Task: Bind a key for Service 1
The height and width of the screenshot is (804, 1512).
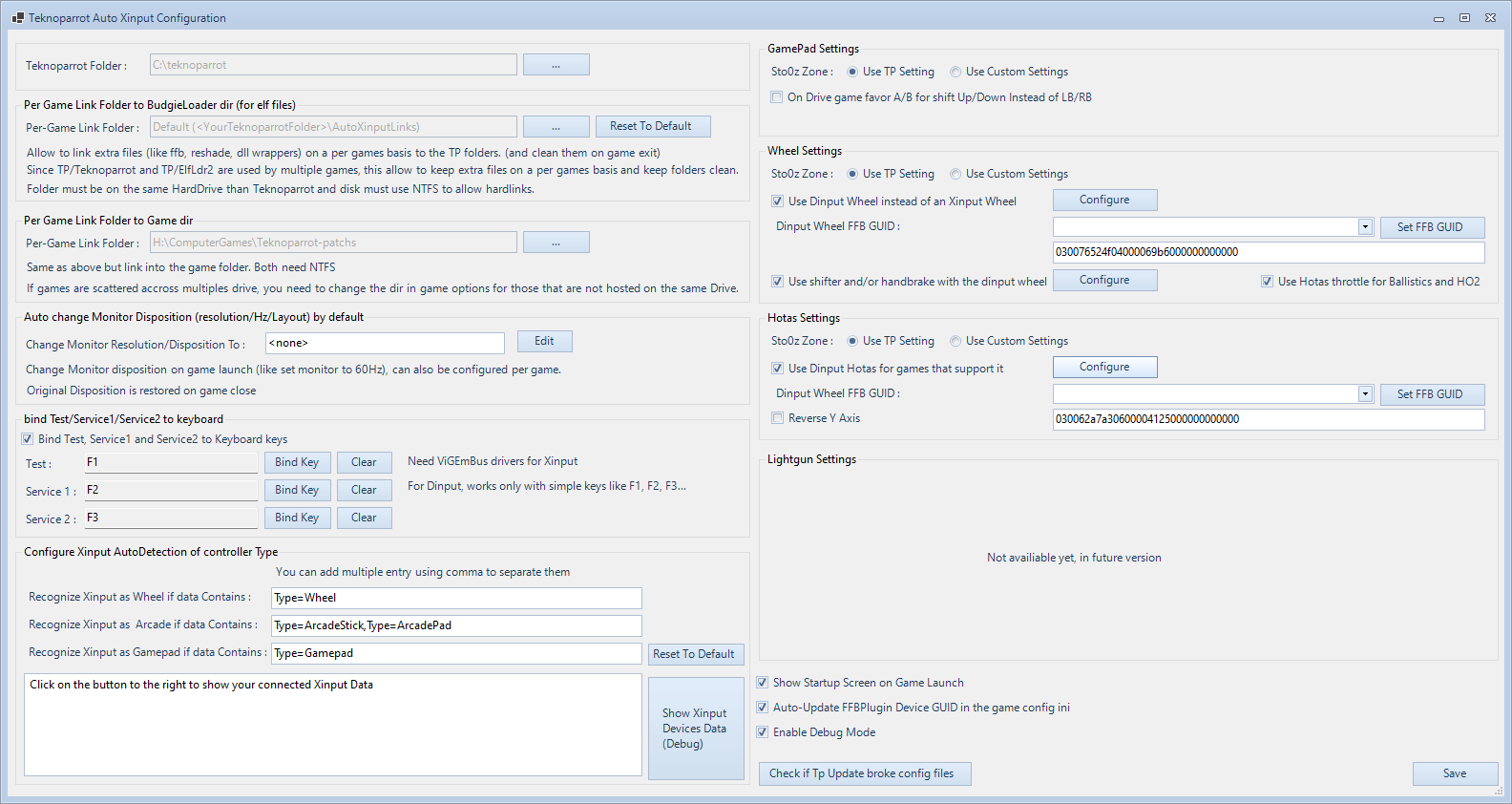Action: (297, 491)
